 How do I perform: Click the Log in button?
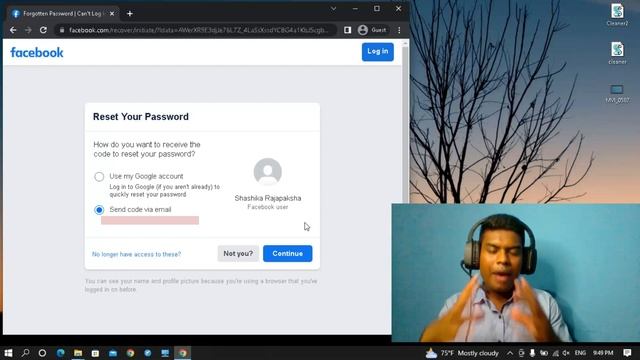(x=378, y=52)
